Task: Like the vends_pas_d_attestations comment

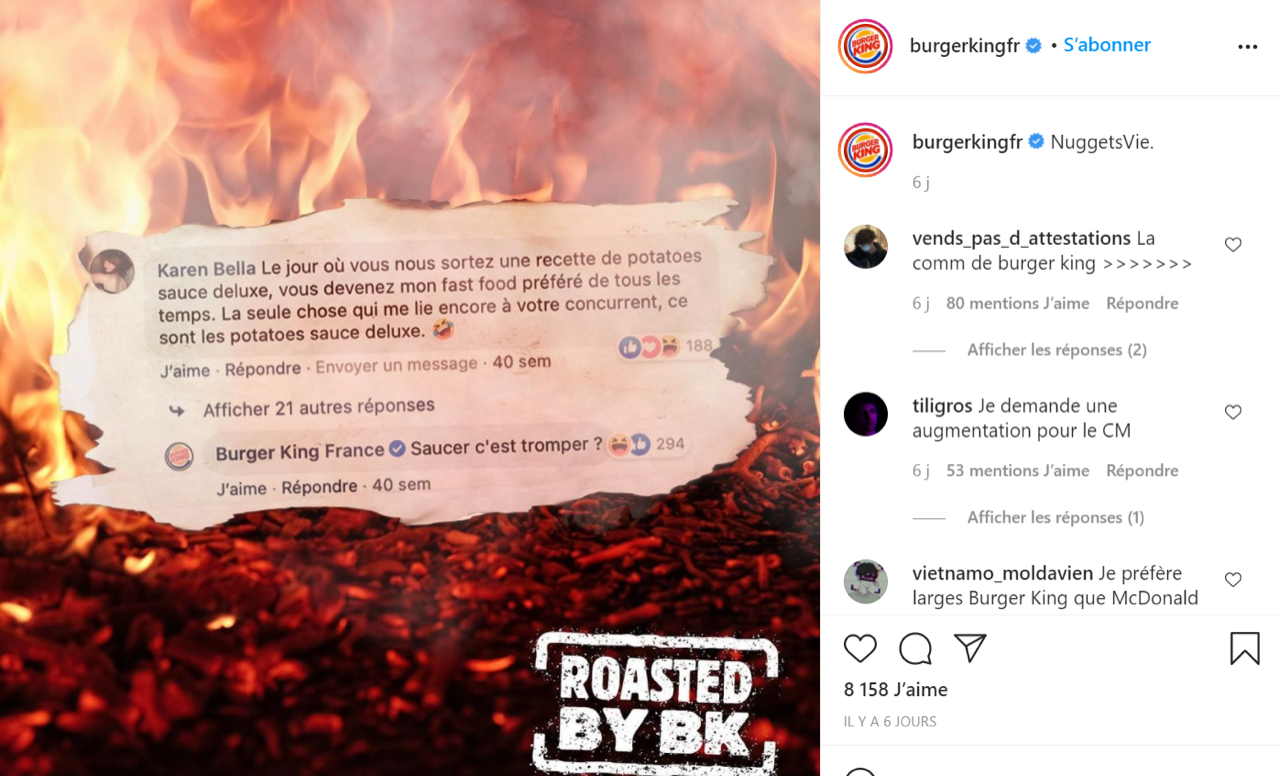Action: click(x=1233, y=245)
